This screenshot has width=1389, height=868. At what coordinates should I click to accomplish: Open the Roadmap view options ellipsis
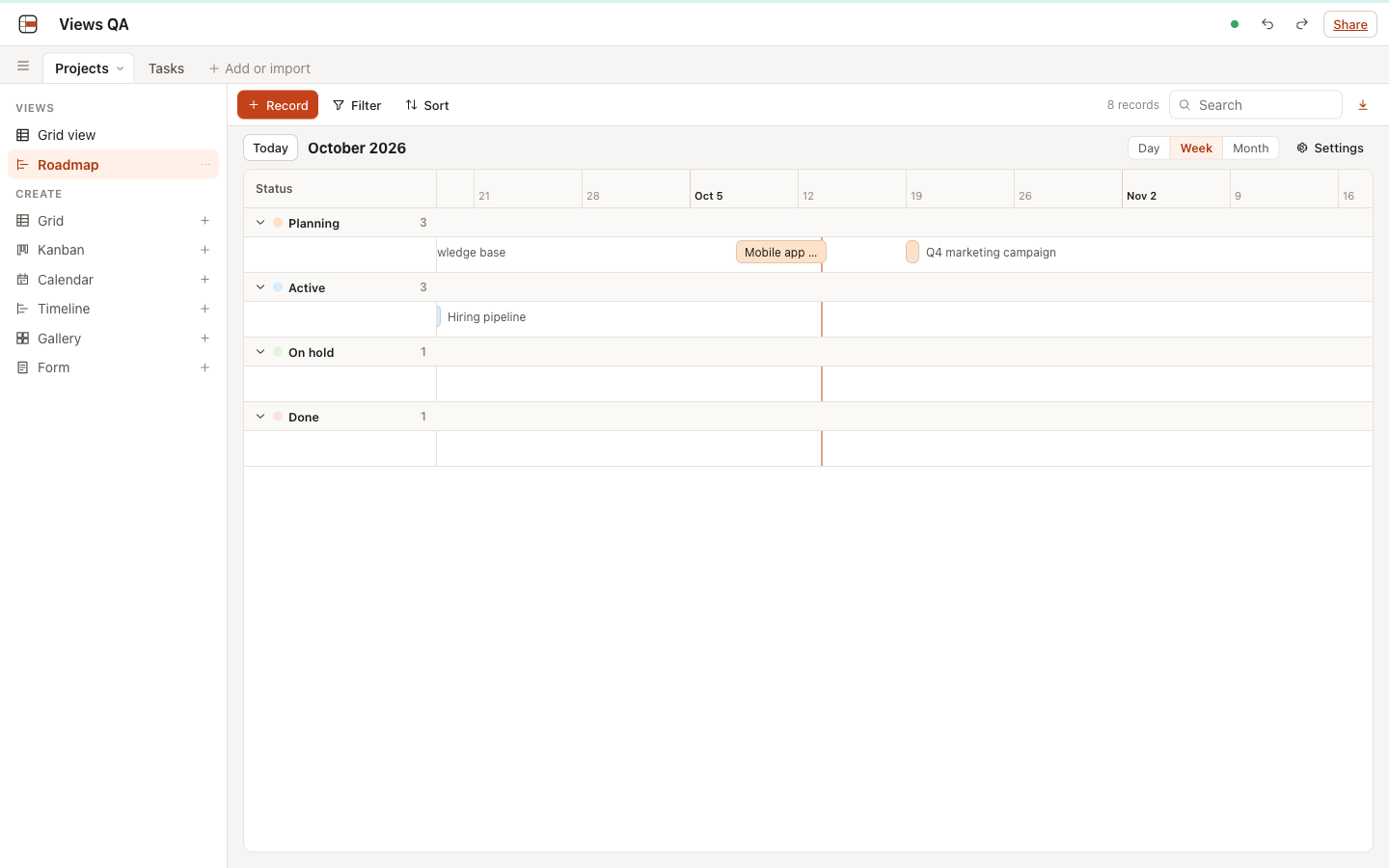(x=205, y=165)
